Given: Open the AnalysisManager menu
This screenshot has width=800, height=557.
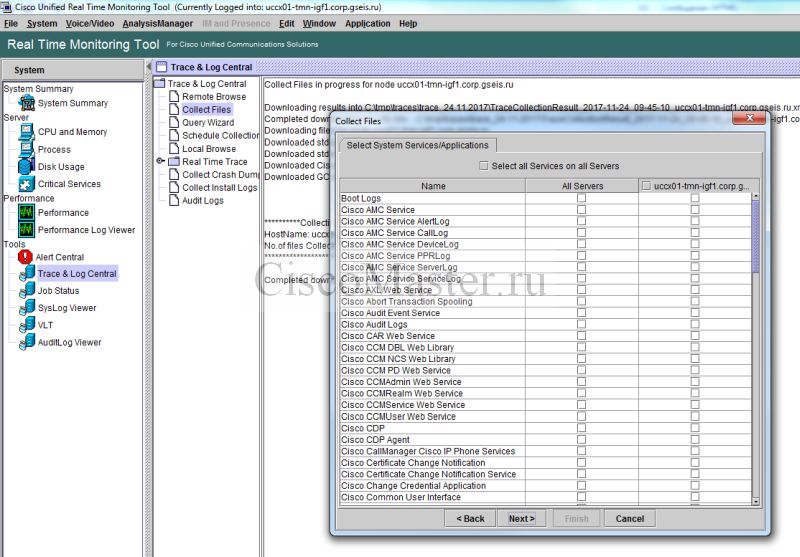Looking at the screenshot, I should coord(158,23).
